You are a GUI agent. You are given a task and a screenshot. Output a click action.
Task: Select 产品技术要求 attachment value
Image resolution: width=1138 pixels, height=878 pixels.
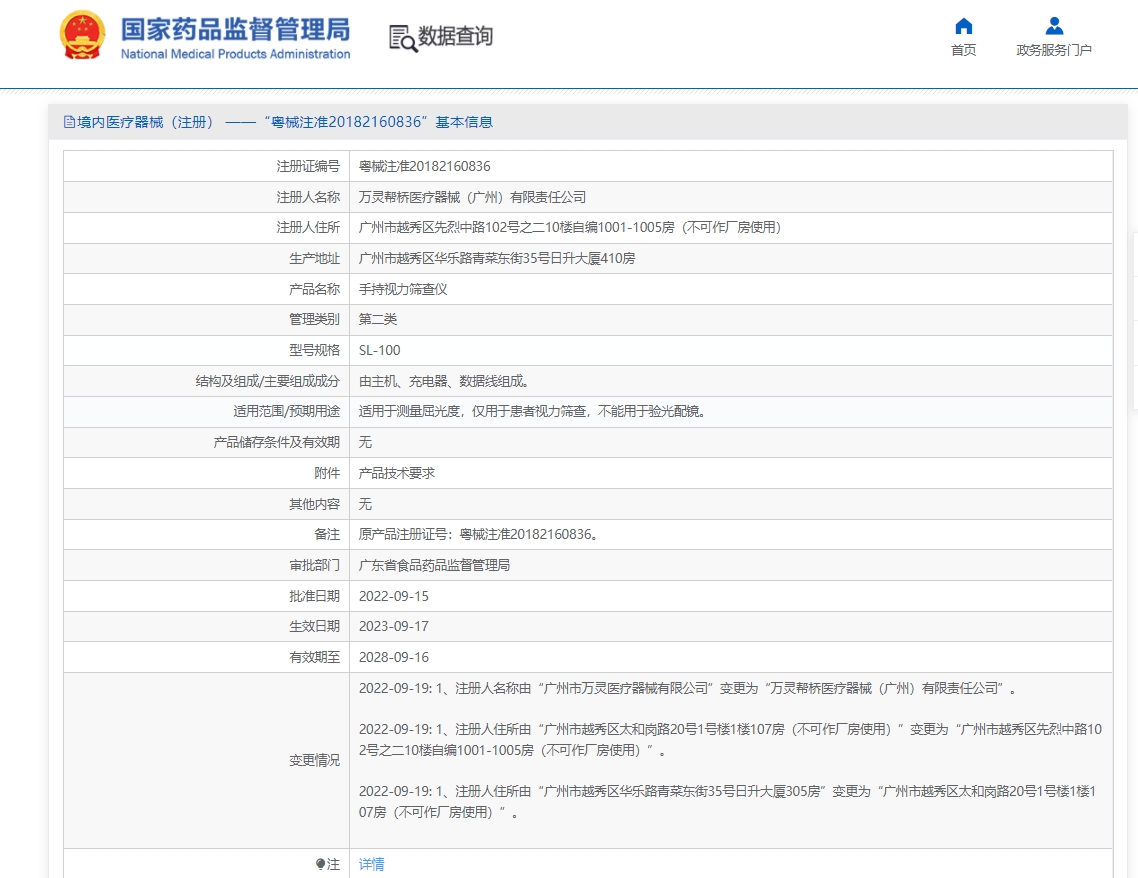397,473
